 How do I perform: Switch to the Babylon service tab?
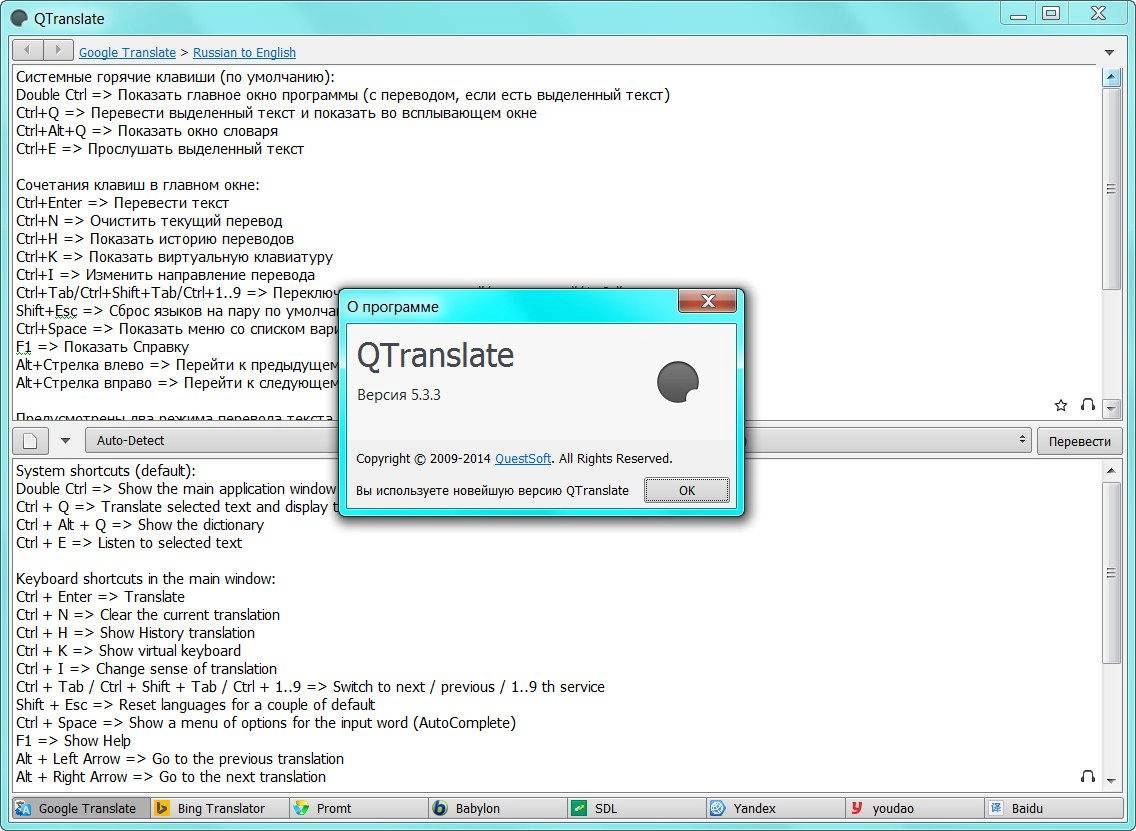coord(498,808)
